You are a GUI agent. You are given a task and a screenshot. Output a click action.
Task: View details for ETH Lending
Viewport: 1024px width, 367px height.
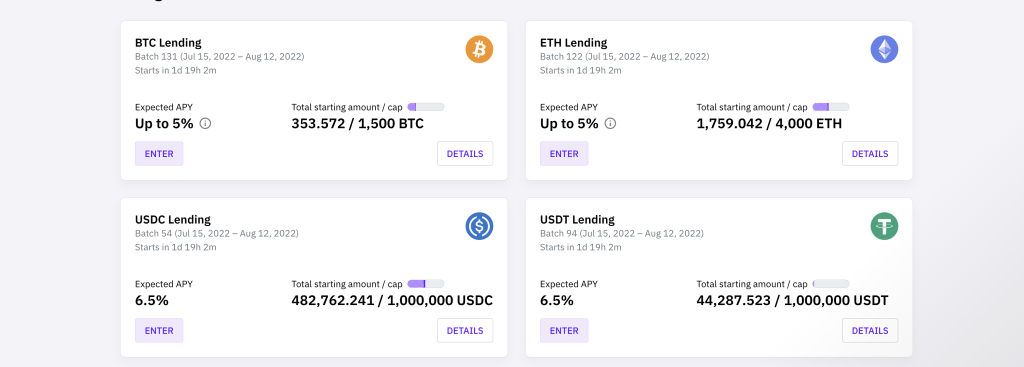tap(870, 153)
